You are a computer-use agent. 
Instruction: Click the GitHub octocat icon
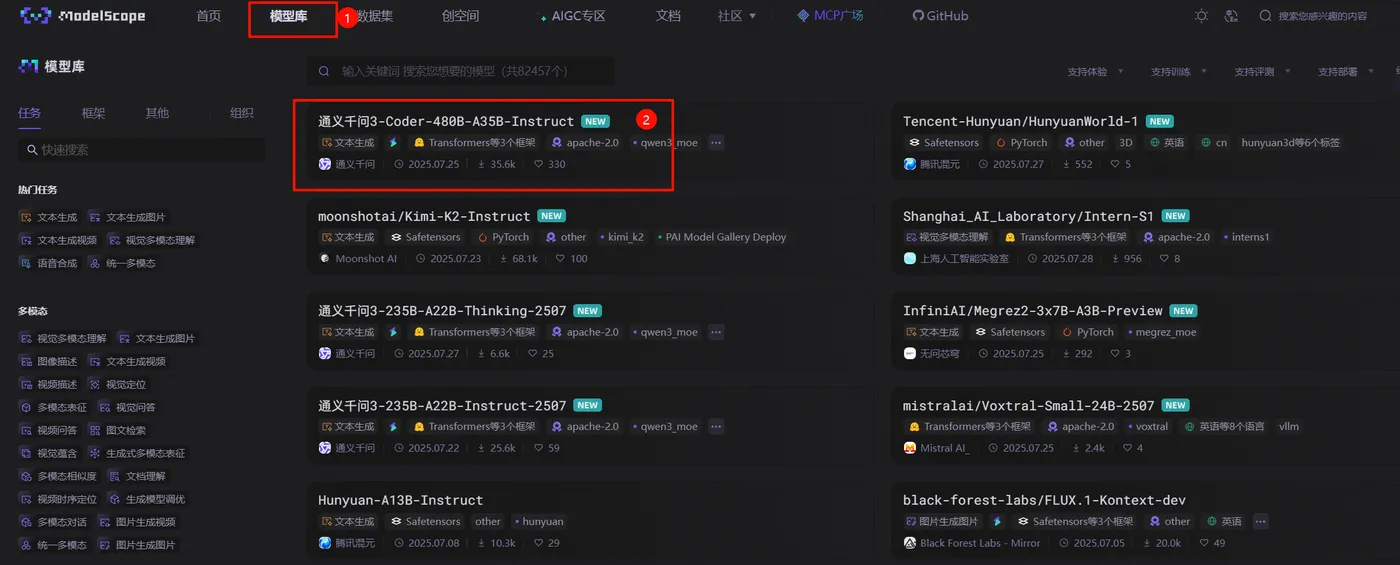pyautogui.click(x=918, y=16)
